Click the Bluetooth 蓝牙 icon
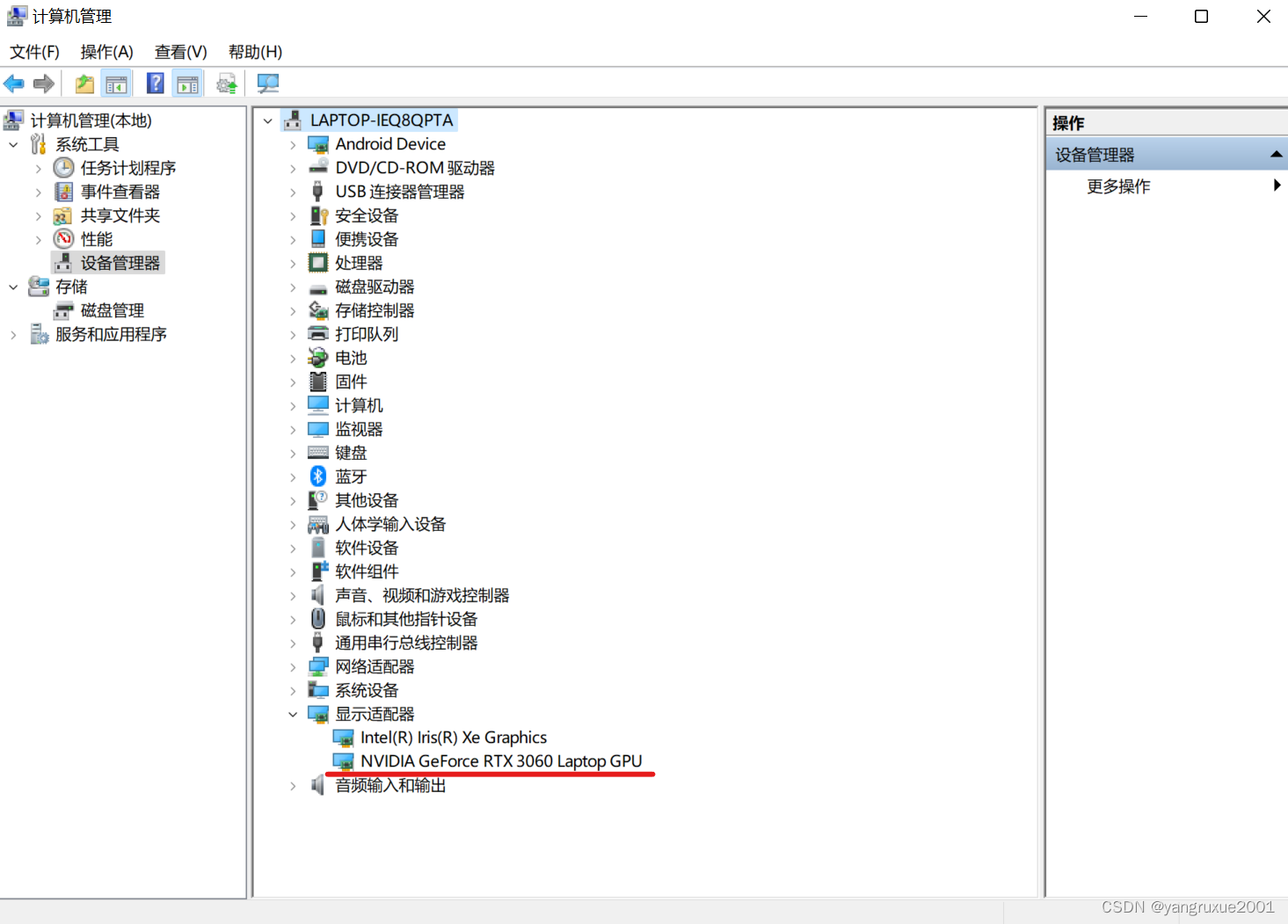The width and height of the screenshot is (1288, 924). [x=318, y=477]
